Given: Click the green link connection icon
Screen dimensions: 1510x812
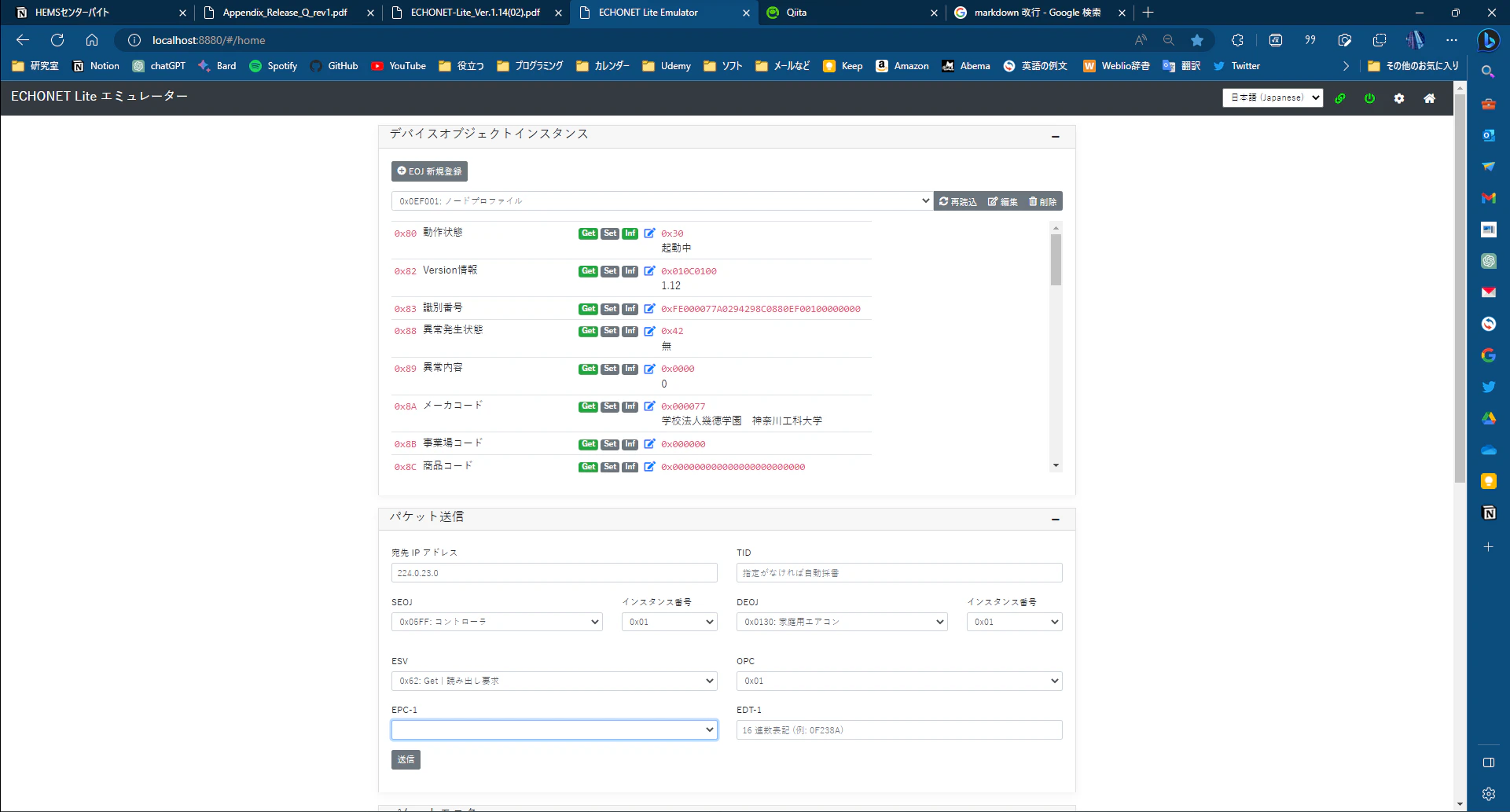Looking at the screenshot, I should click(1340, 98).
